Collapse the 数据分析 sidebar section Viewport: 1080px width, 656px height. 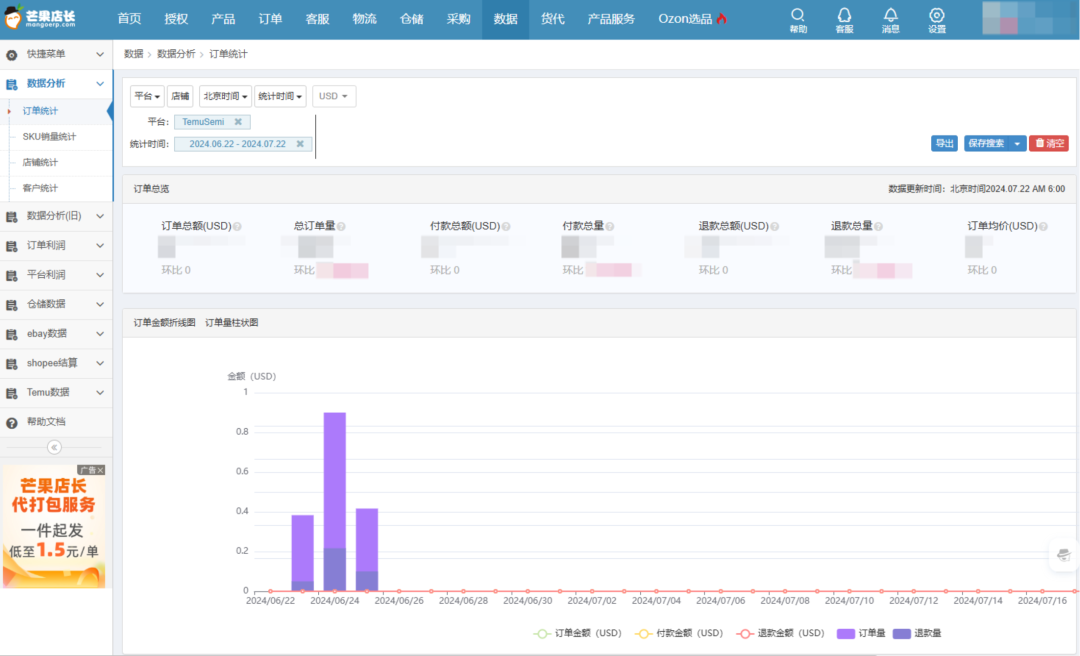(100, 84)
